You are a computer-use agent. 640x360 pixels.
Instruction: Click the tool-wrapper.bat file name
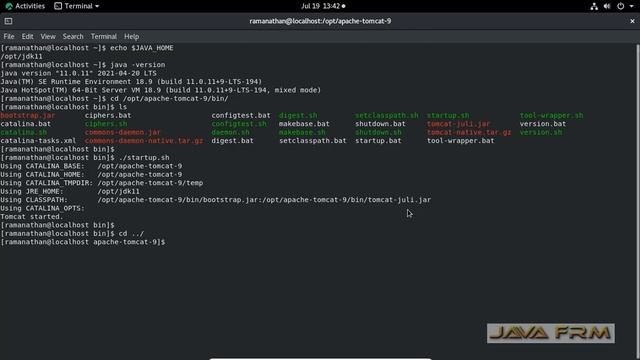(460, 140)
